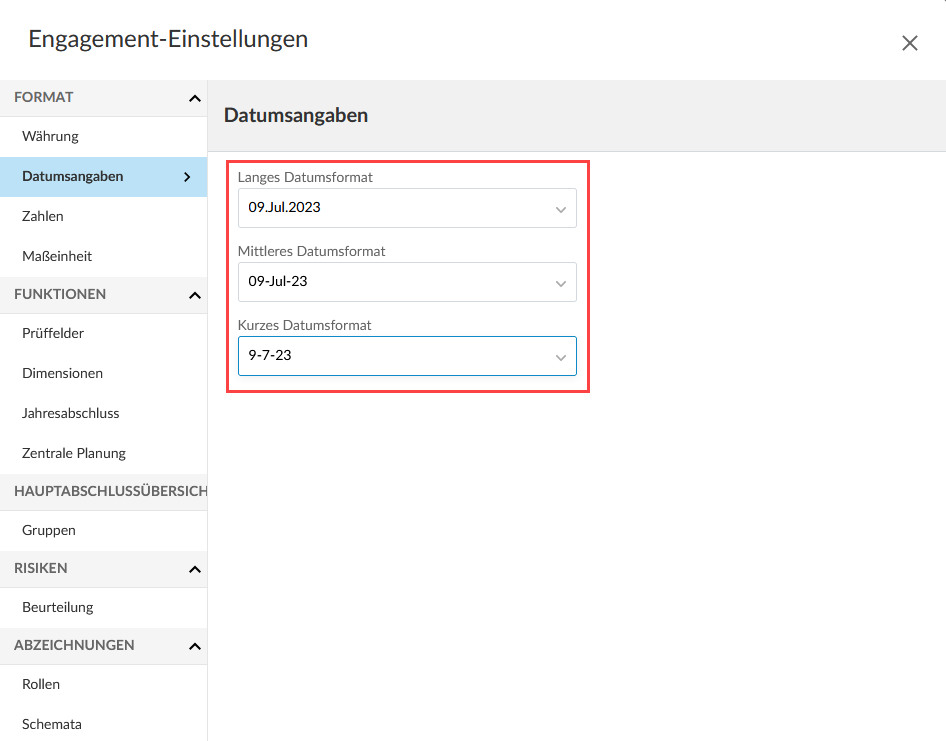The image size is (946, 741).
Task: Open the Währung settings
Action: pyautogui.click(x=104, y=136)
